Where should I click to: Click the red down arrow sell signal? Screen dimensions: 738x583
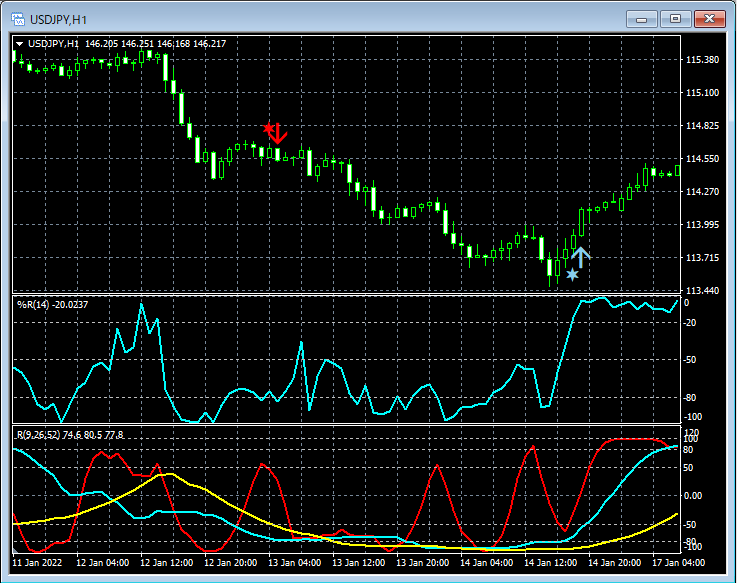279,133
